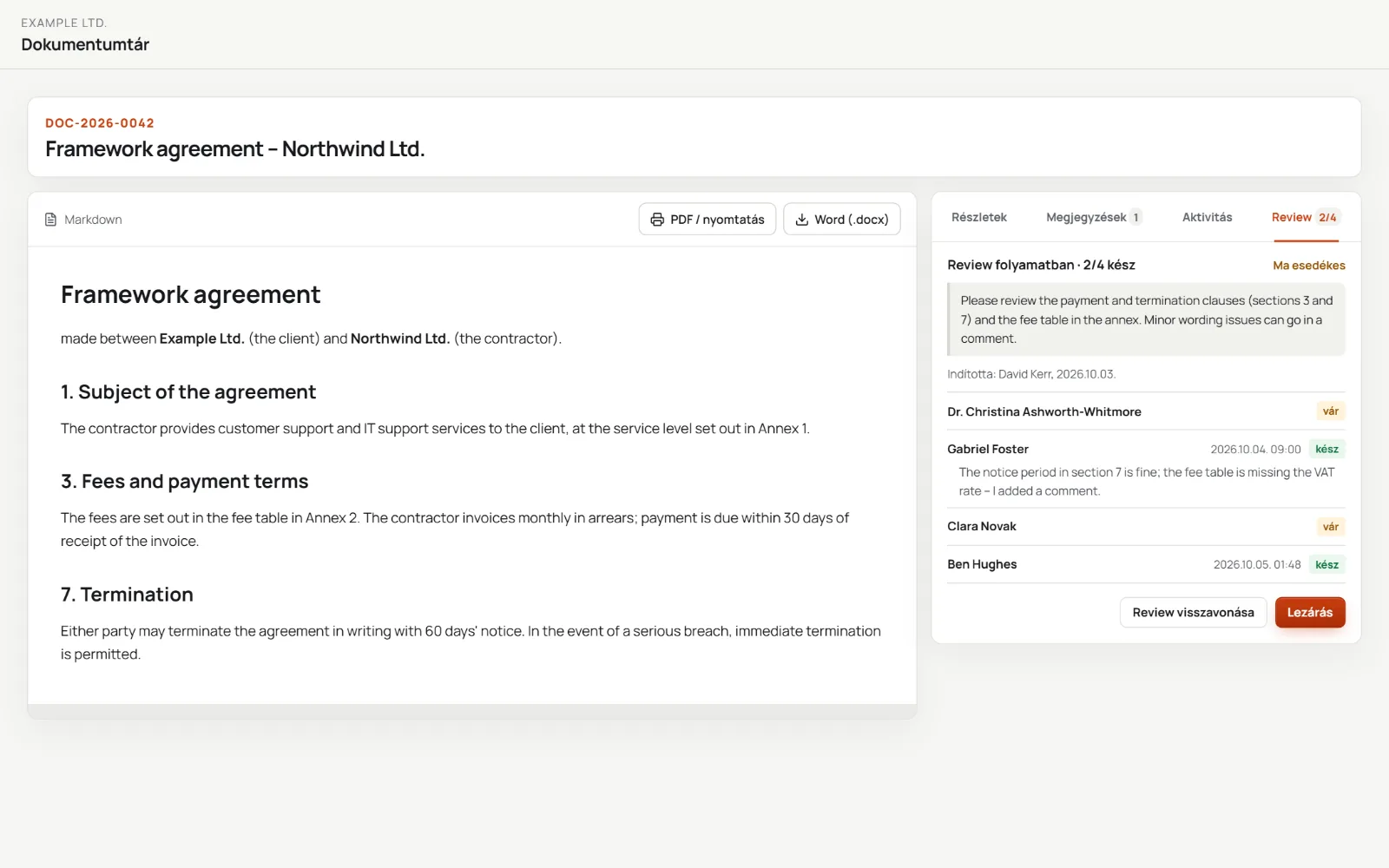The image size is (1389, 868).
Task: Click the printer icon on PDF button
Action: (657, 220)
